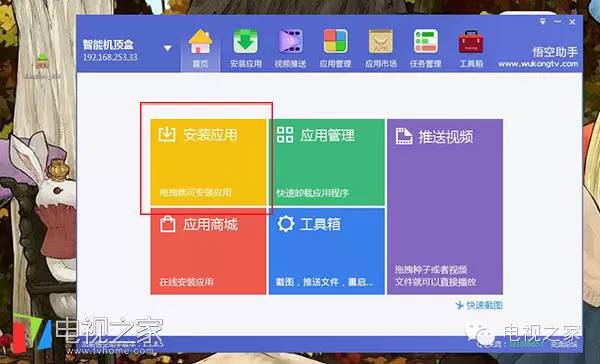Click the 悟空助手 brand title
The height and width of the screenshot is (364, 600).
pos(555,52)
